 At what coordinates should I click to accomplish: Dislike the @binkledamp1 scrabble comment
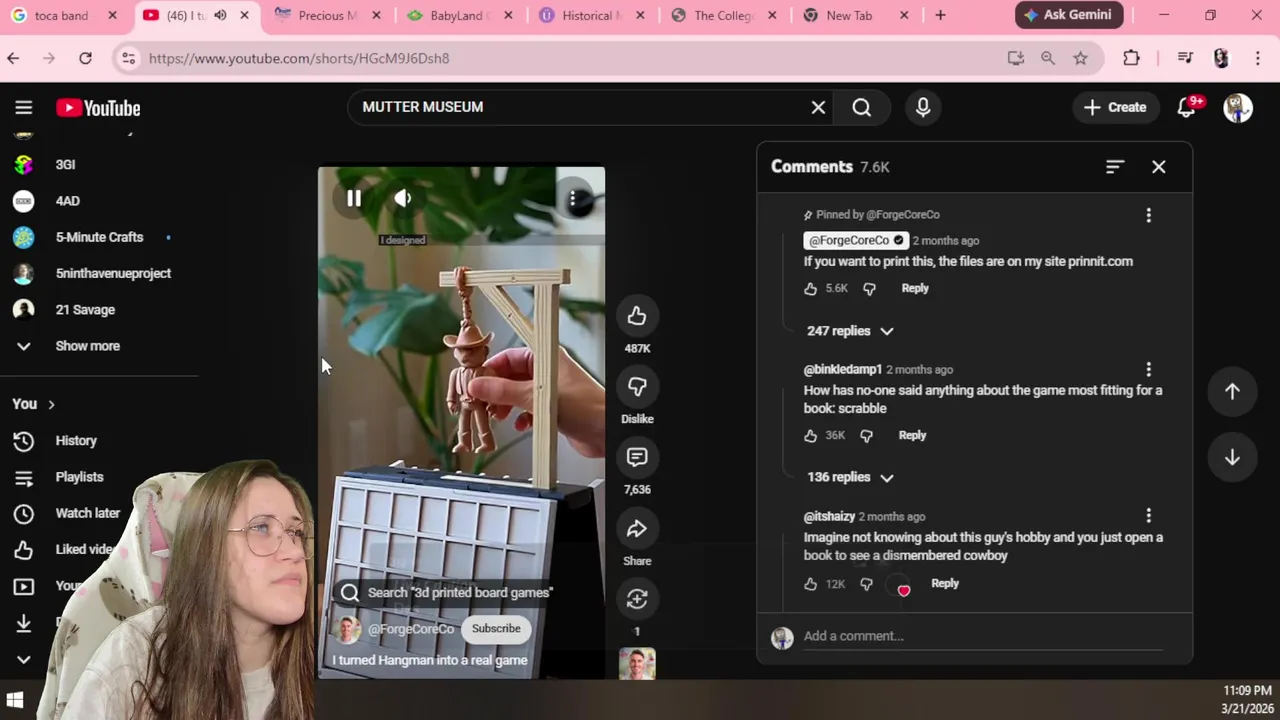[x=867, y=435]
